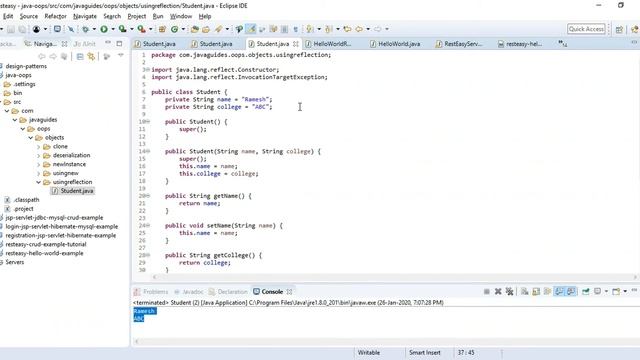Screen dimensions: 640x360
Task: Open the hidden editor tabs list
Action: click(x=563, y=44)
